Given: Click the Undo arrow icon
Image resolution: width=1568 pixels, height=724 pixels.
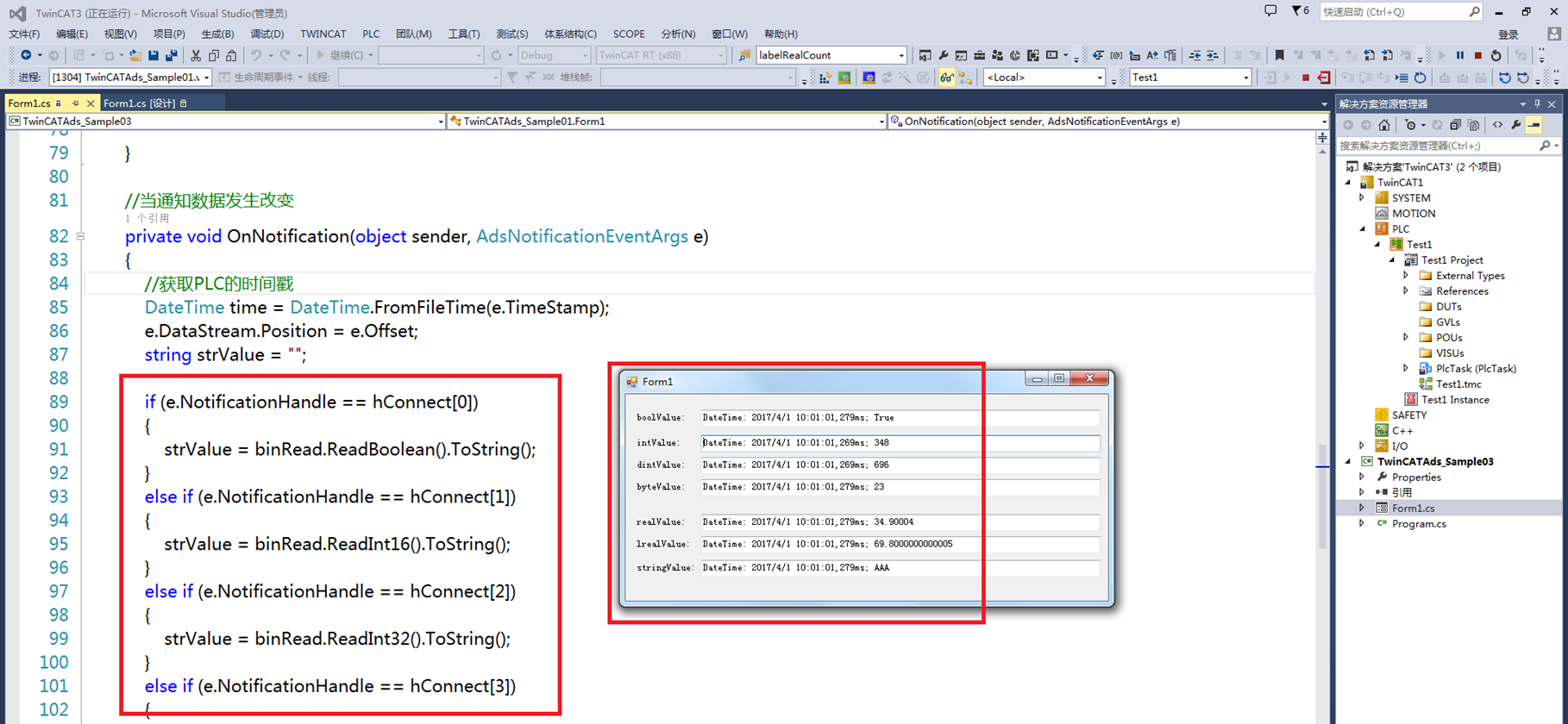Looking at the screenshot, I should [x=256, y=55].
